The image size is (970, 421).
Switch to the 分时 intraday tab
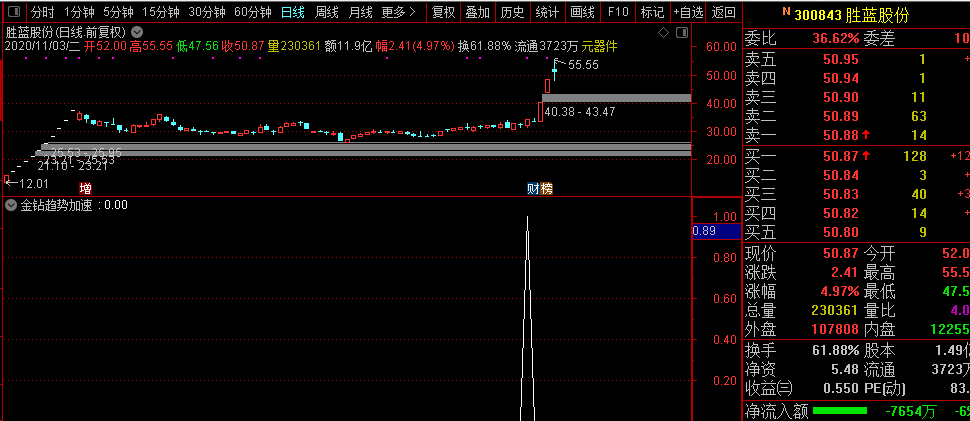point(42,12)
